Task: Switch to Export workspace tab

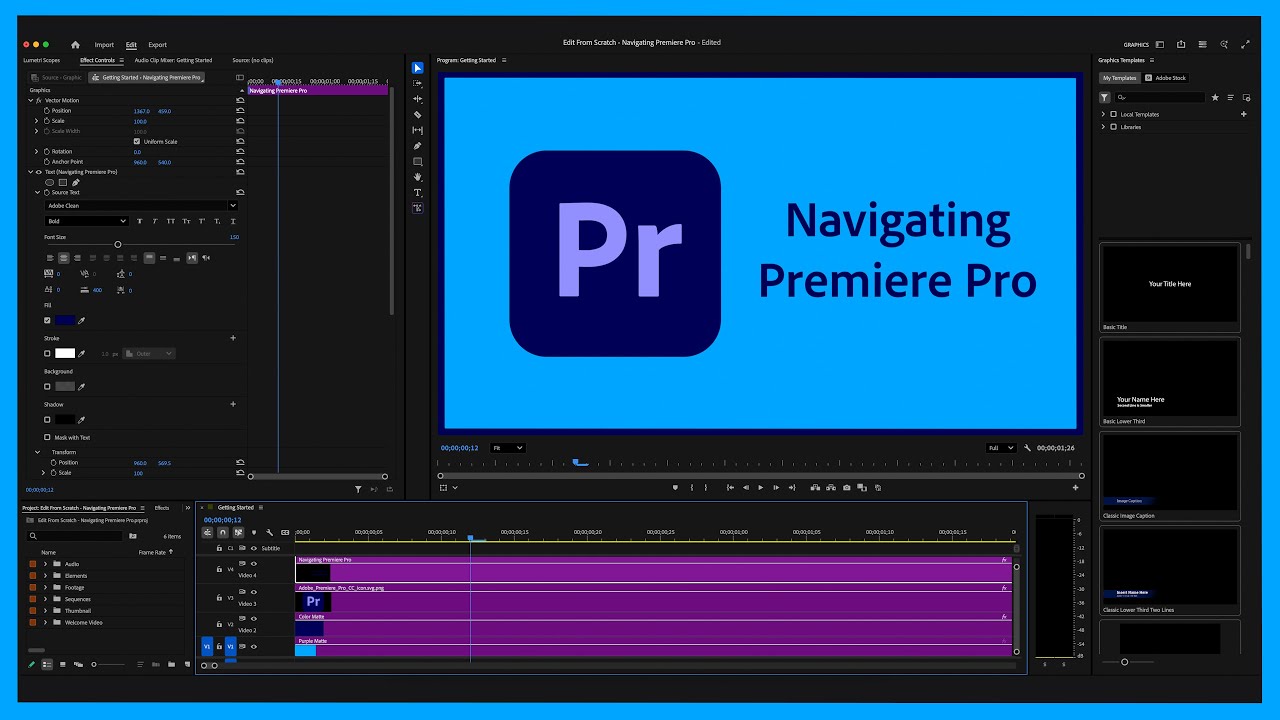Action: pos(157,45)
